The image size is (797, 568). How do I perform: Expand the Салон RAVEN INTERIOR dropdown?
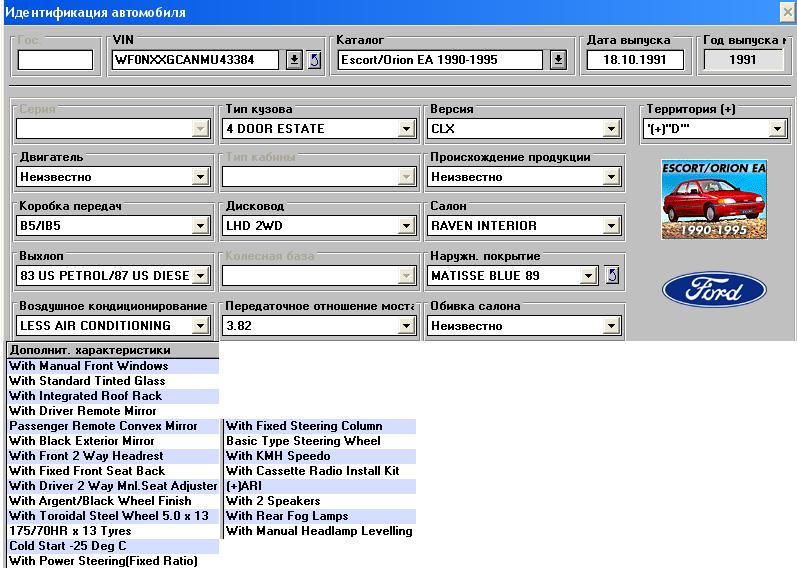tap(611, 226)
